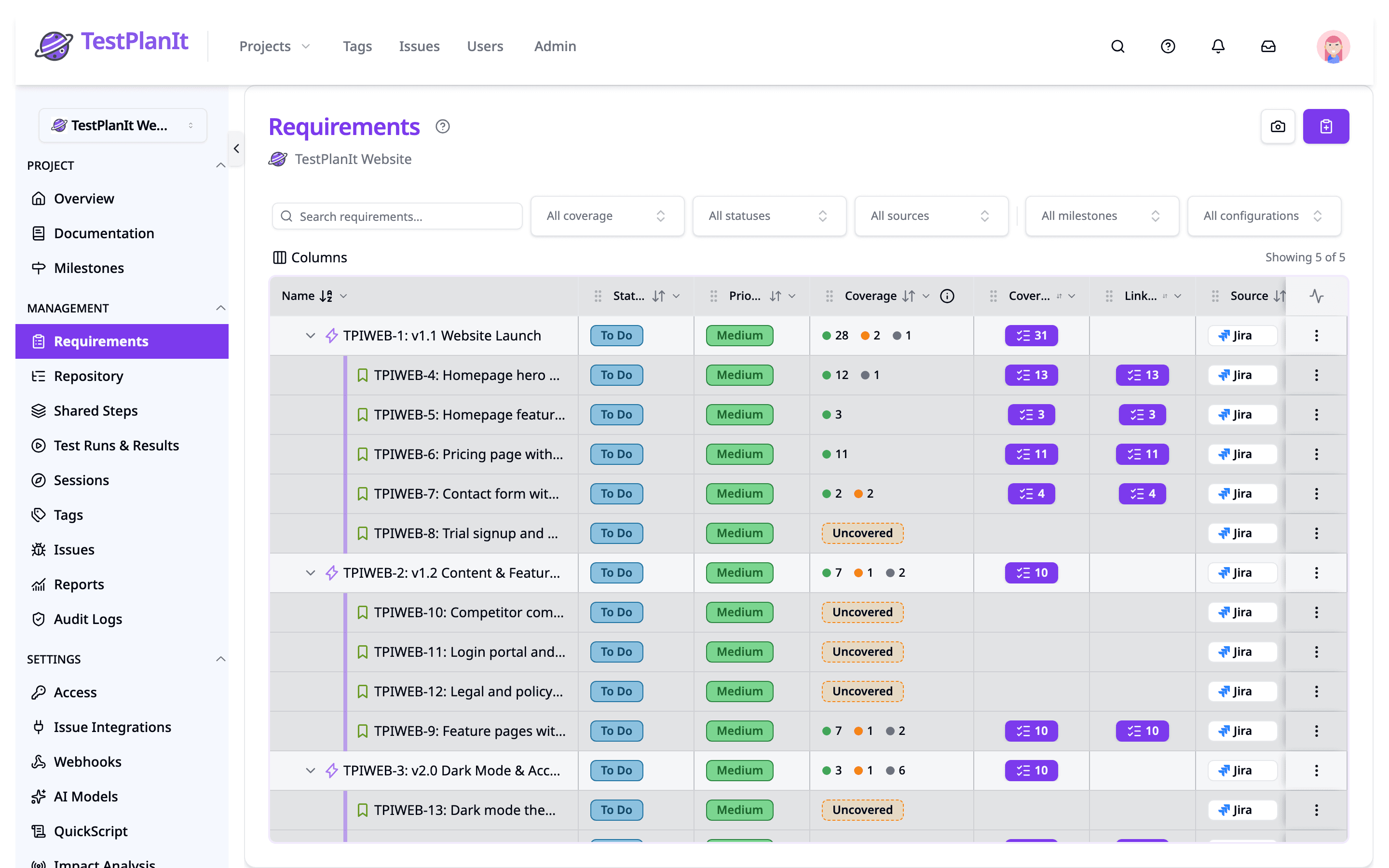Open Repository in the sidebar
The width and height of the screenshot is (1389, 868).
tap(122, 376)
